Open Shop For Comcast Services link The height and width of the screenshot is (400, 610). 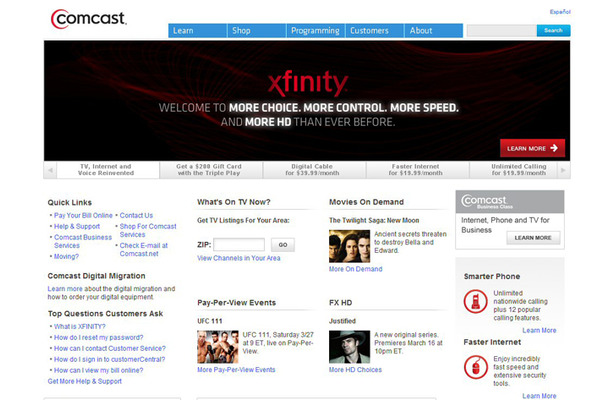148,230
